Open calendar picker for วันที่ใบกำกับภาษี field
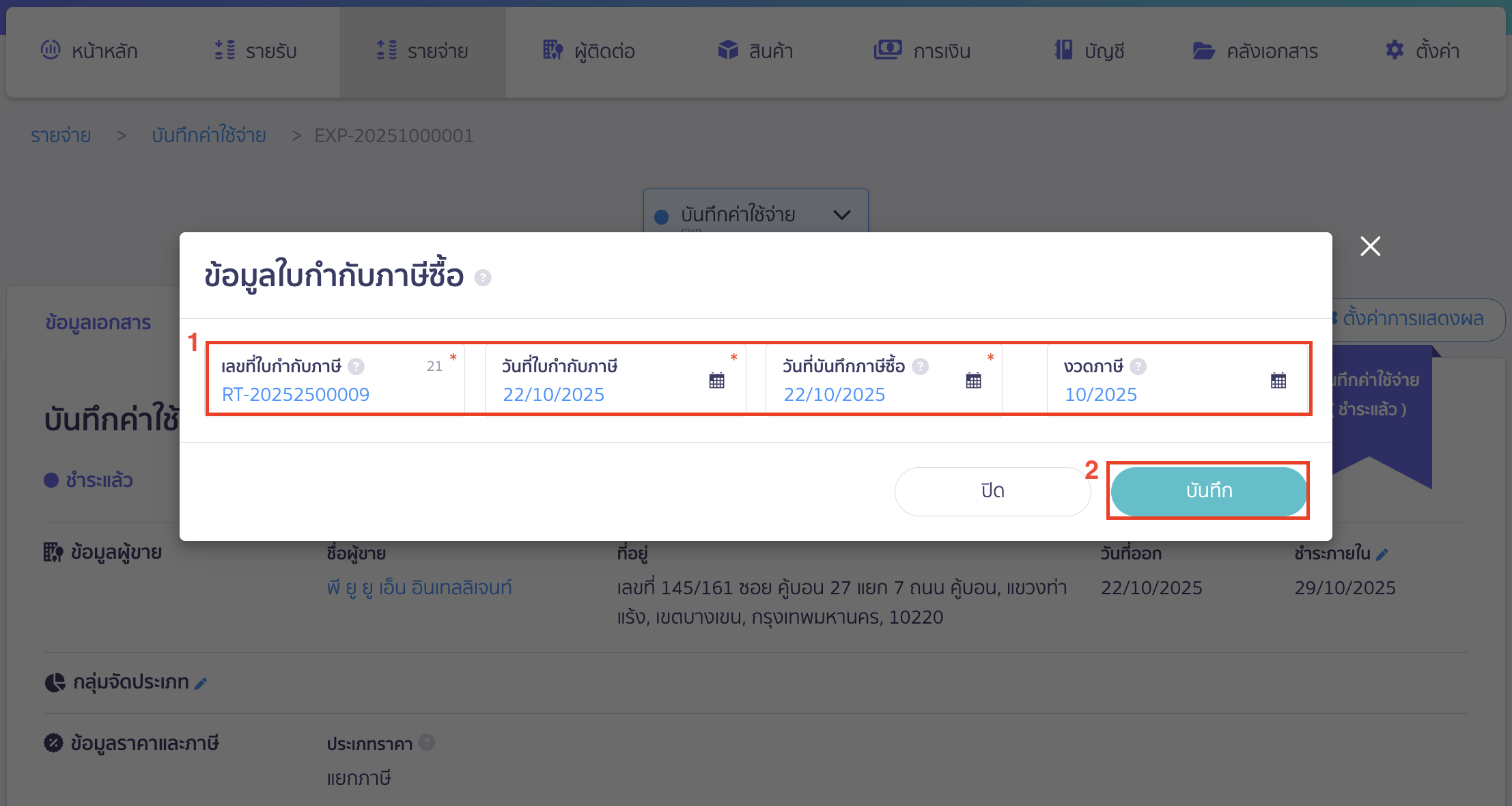Viewport: 1512px width, 806px height. coord(717,380)
